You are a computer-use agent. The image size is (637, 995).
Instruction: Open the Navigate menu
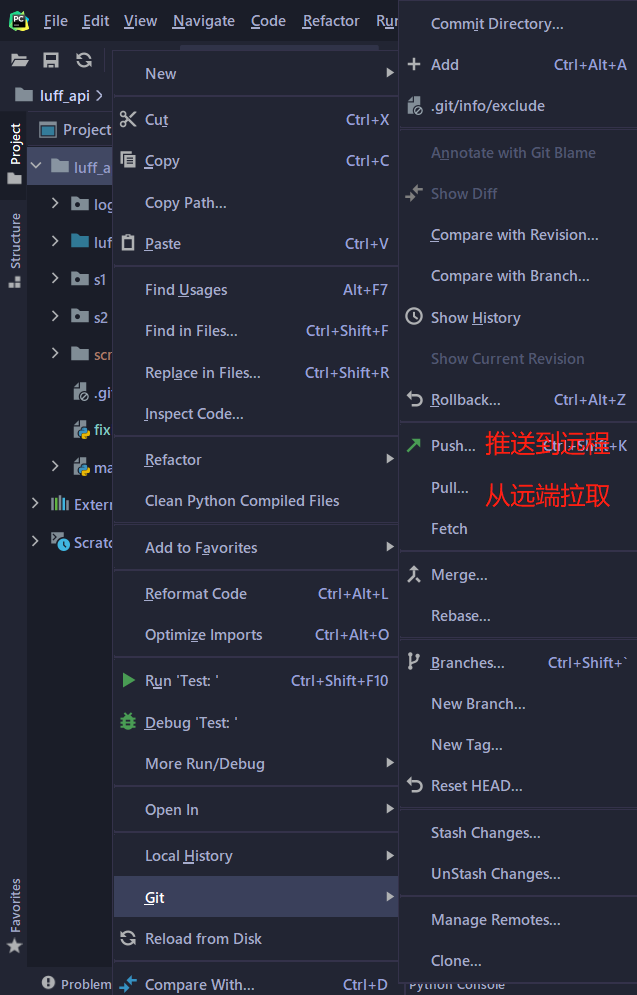[x=204, y=21]
